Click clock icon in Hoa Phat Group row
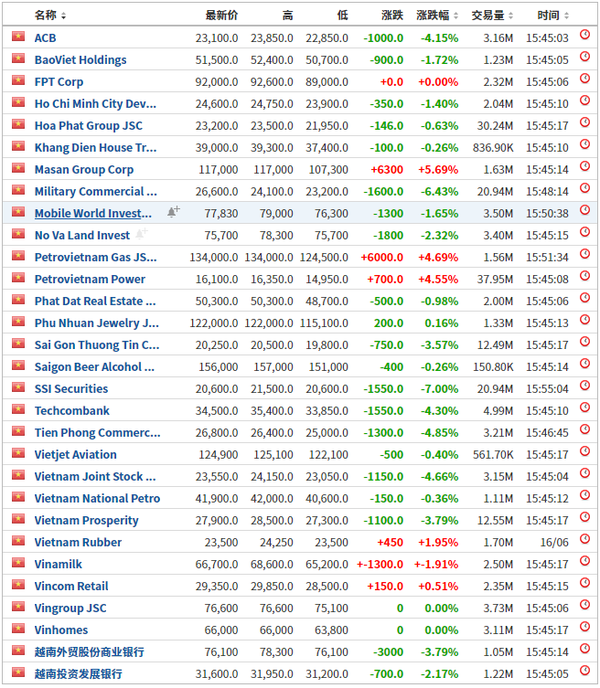The width and height of the screenshot is (600, 688). click(585, 122)
